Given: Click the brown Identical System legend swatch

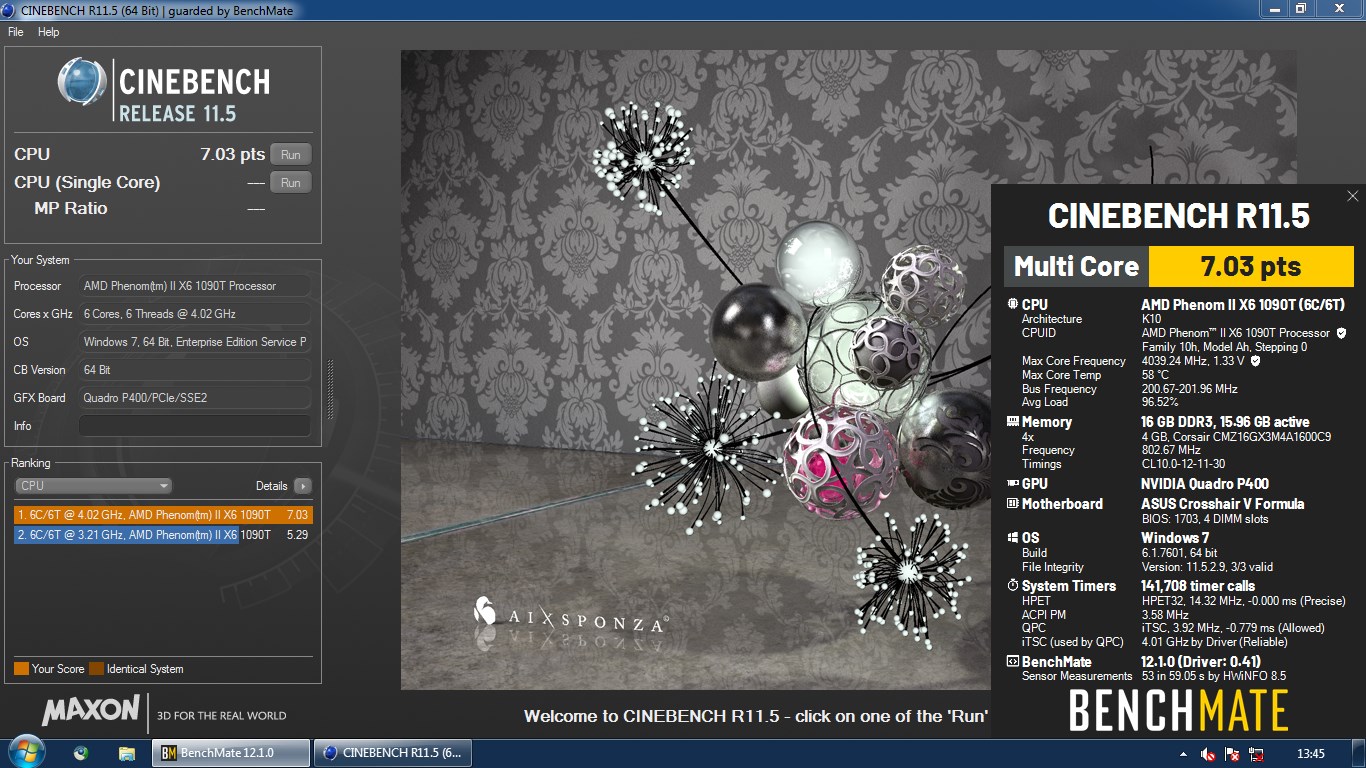Looking at the screenshot, I should 96,669.
